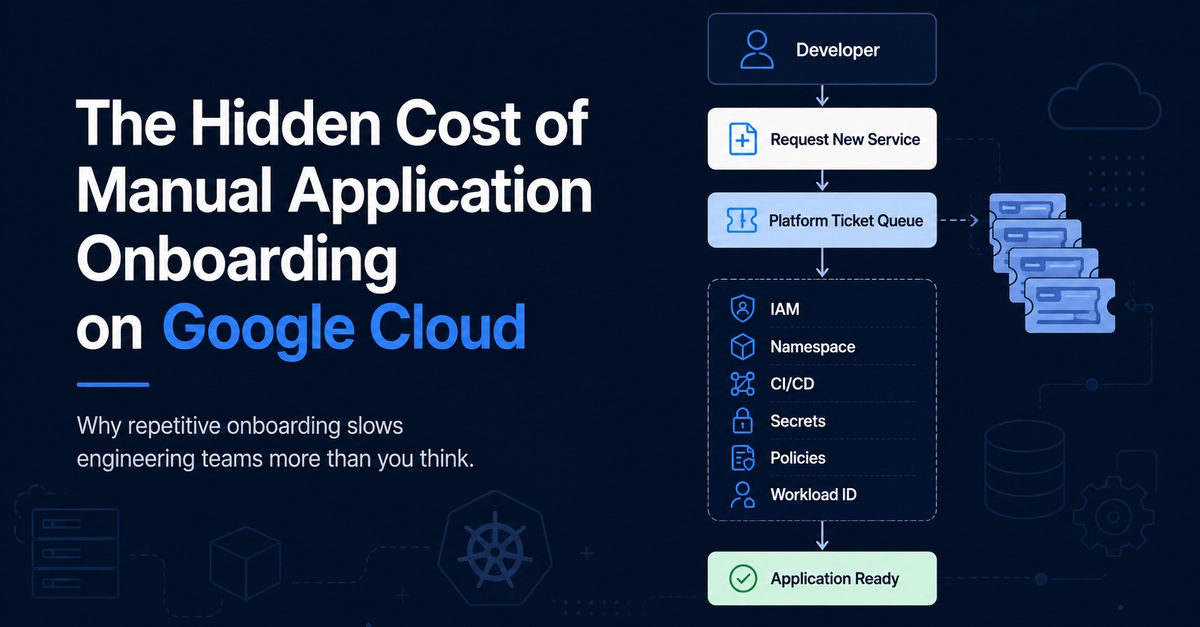Click the Secrets label
Viewport: 1200px width, 627px height.
(x=798, y=421)
